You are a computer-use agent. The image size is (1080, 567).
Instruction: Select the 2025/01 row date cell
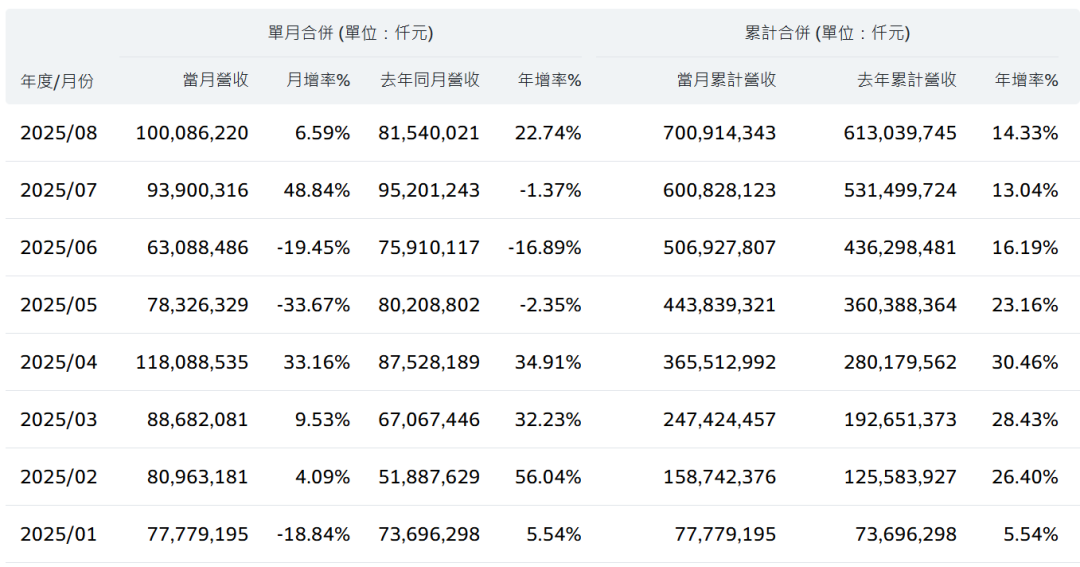[x=59, y=535]
